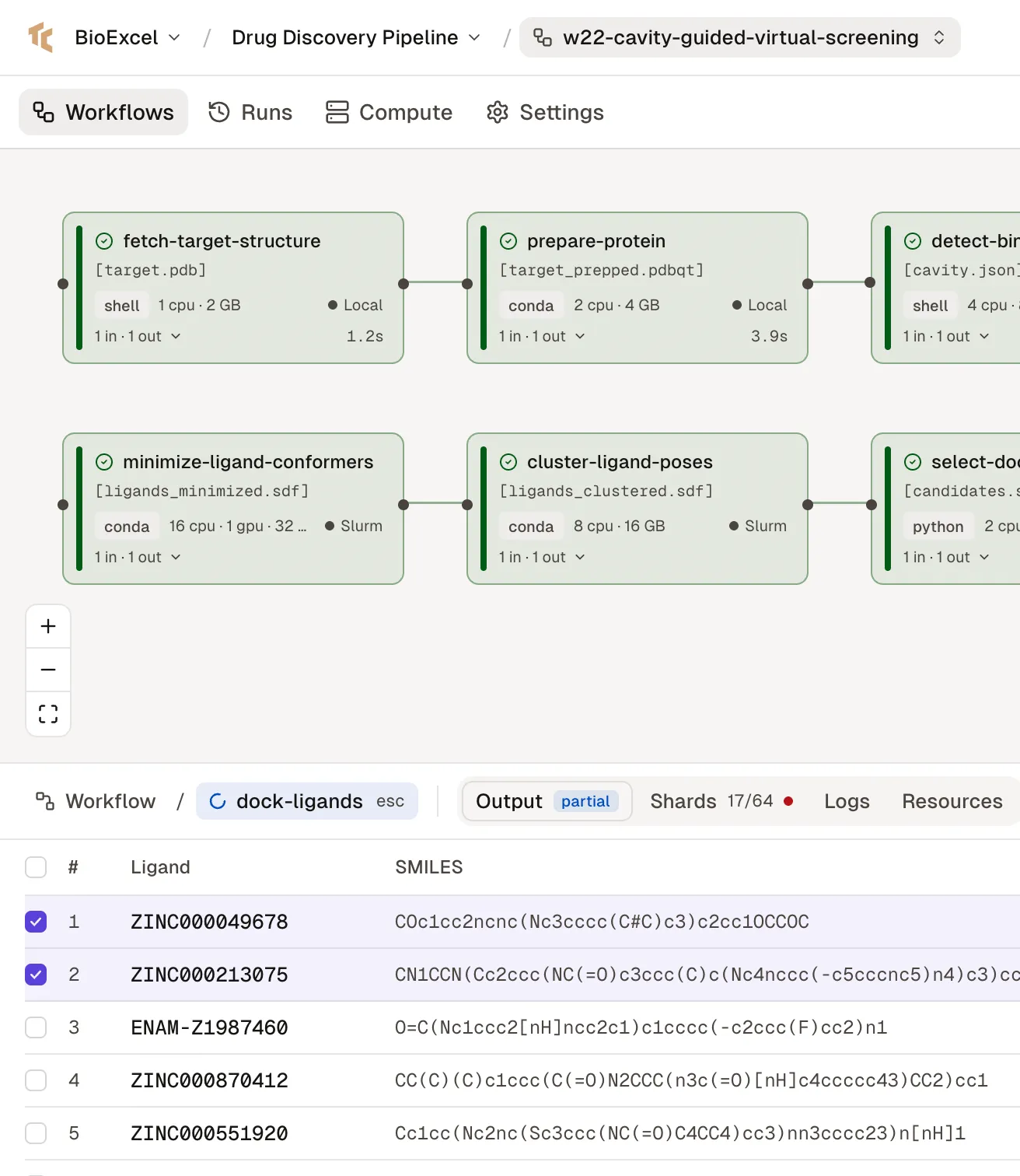Image resolution: width=1020 pixels, height=1176 pixels.
Task: Click status check icon on detect-bin node
Action: point(913,241)
